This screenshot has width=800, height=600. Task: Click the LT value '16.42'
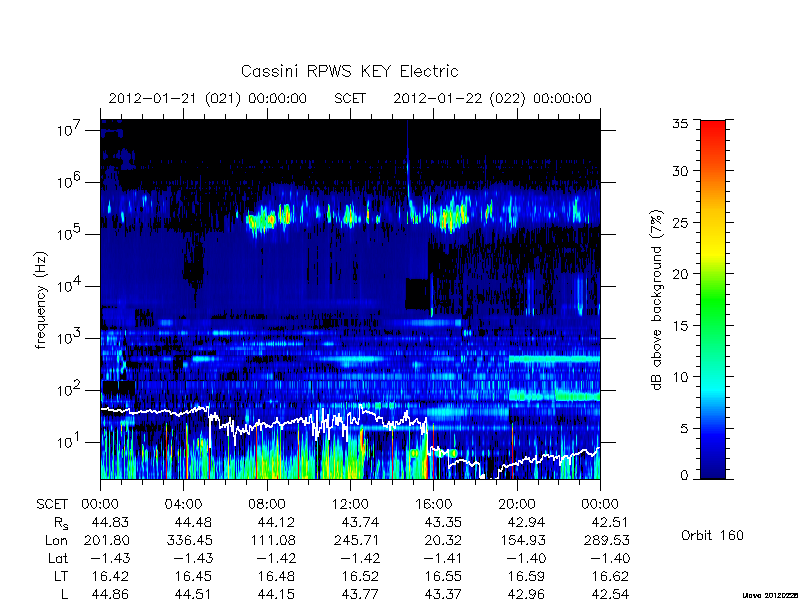(x=110, y=577)
